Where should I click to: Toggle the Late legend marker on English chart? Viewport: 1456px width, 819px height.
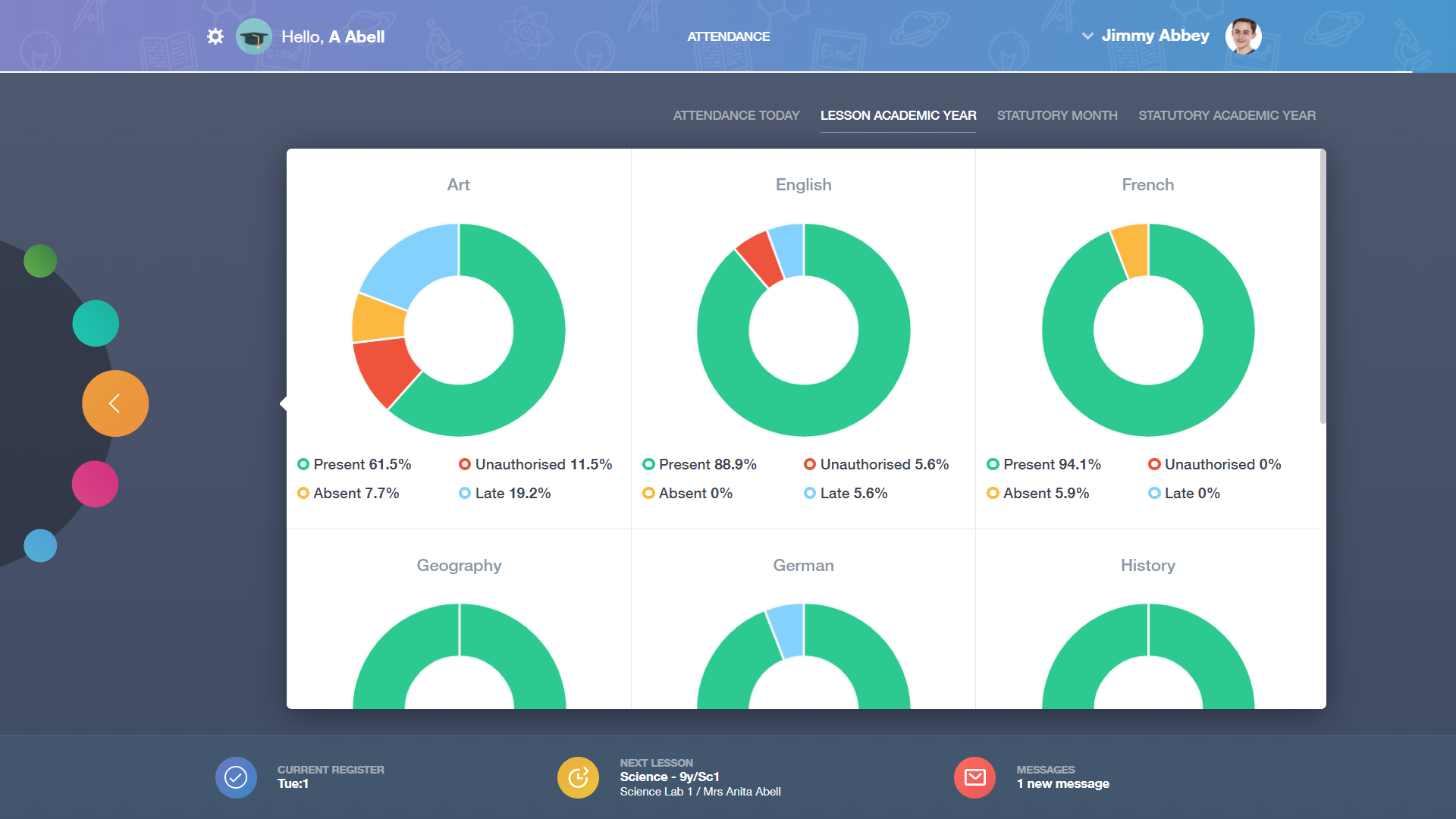point(809,493)
